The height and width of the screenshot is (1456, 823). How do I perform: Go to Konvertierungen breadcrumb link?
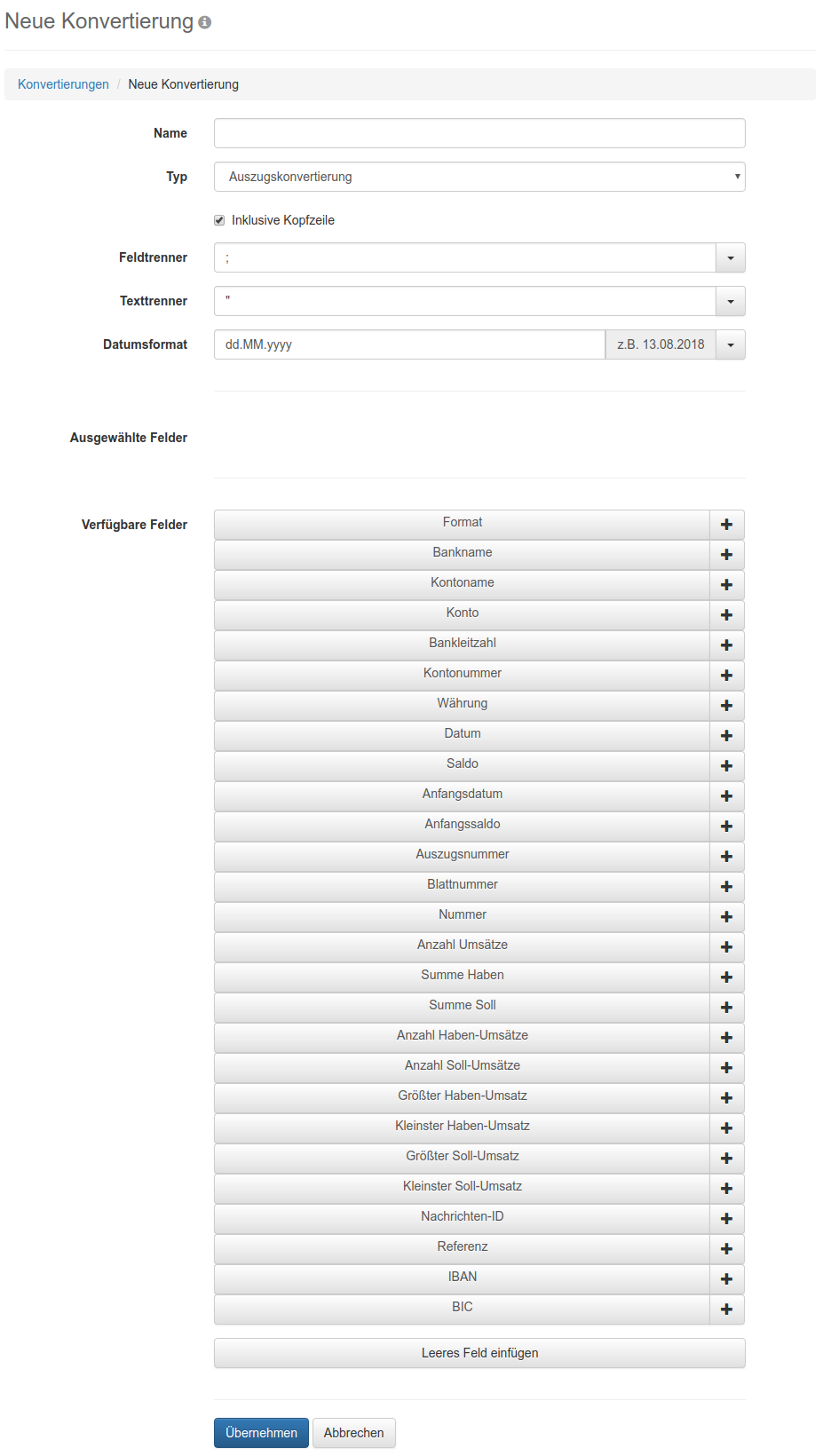[x=63, y=84]
